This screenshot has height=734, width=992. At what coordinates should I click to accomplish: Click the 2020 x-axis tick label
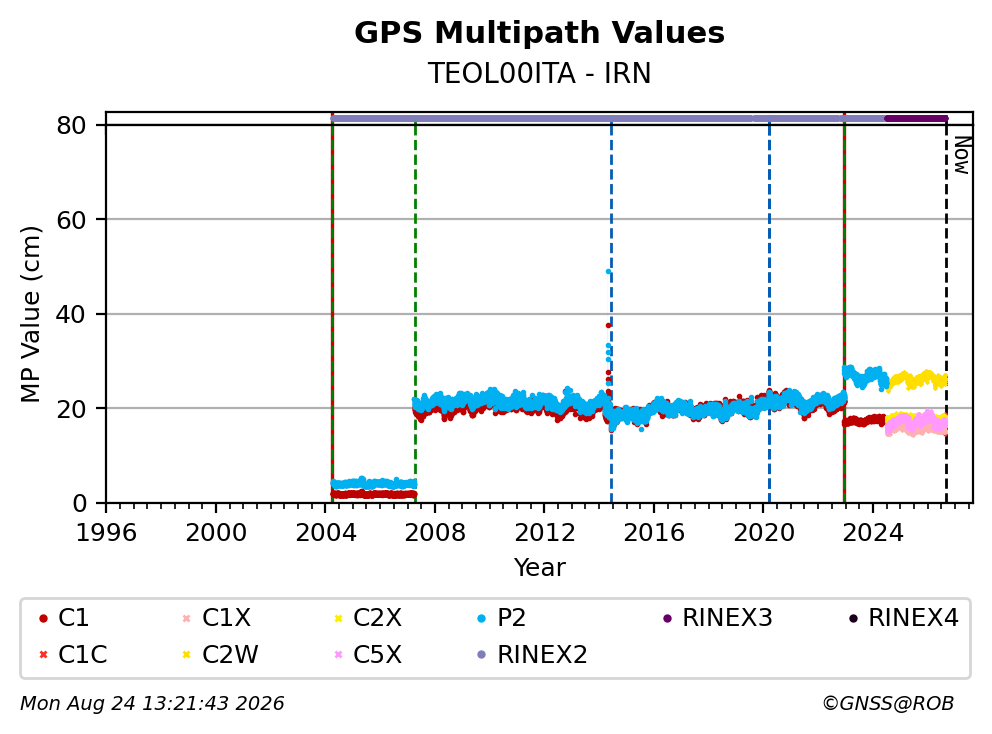coord(764,533)
